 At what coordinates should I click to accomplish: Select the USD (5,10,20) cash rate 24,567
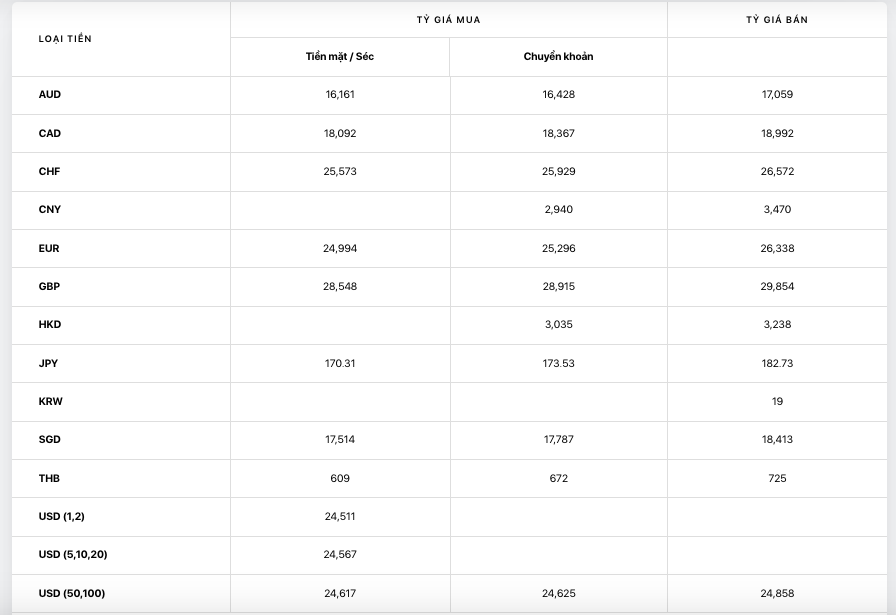[x=340, y=555]
